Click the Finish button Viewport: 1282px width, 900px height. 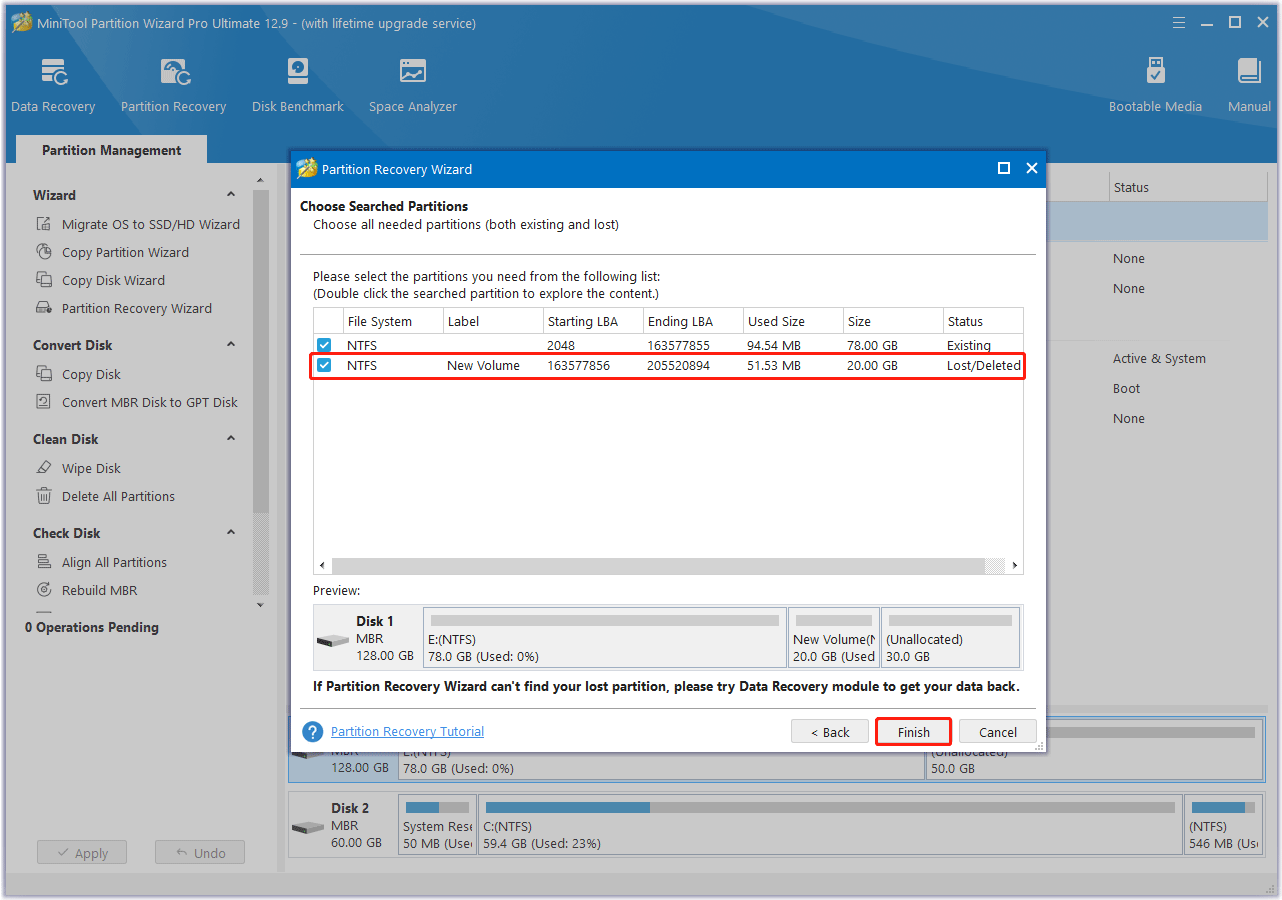[913, 731]
